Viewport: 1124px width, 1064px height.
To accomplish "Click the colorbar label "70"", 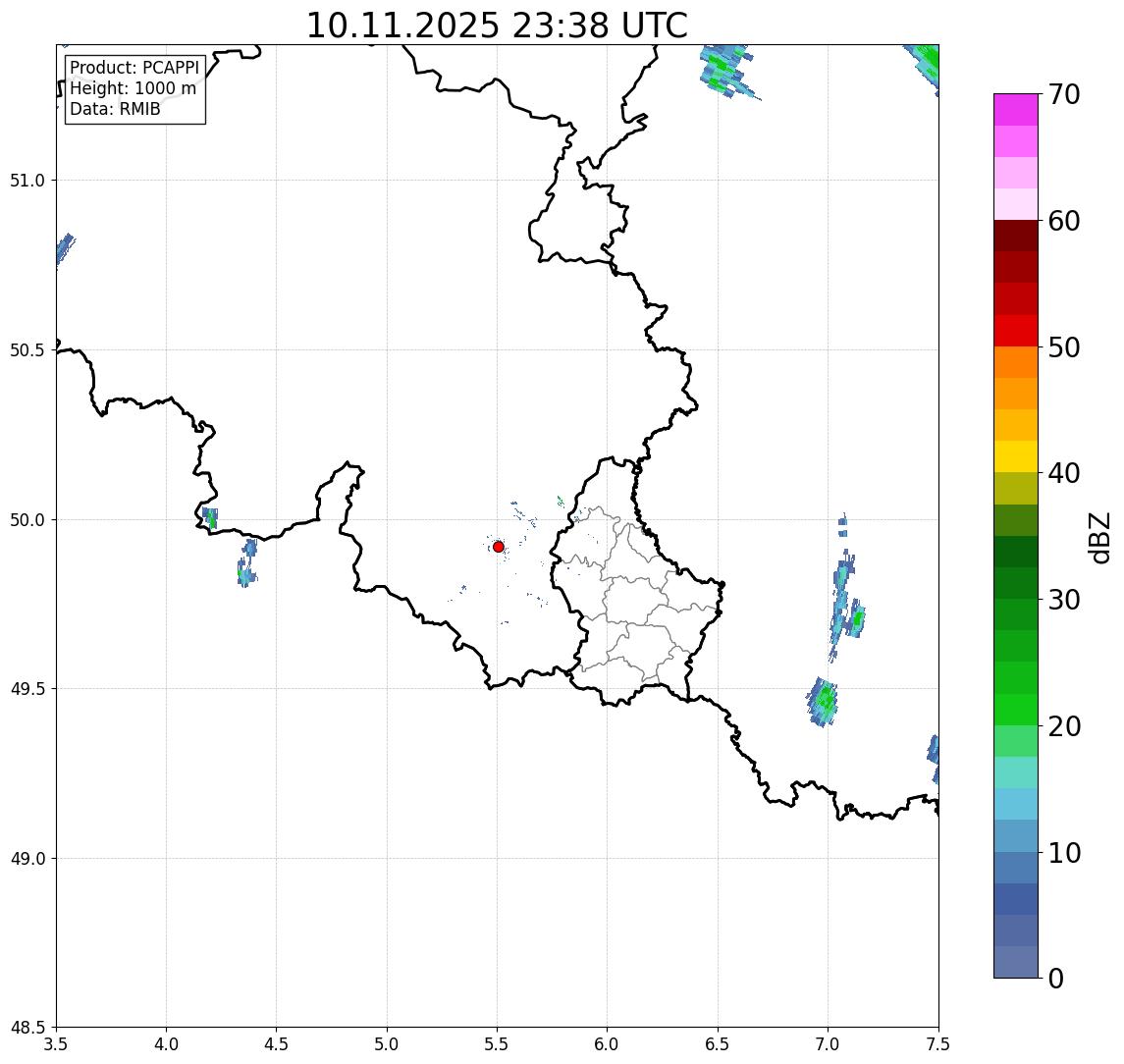I will tap(1064, 94).
